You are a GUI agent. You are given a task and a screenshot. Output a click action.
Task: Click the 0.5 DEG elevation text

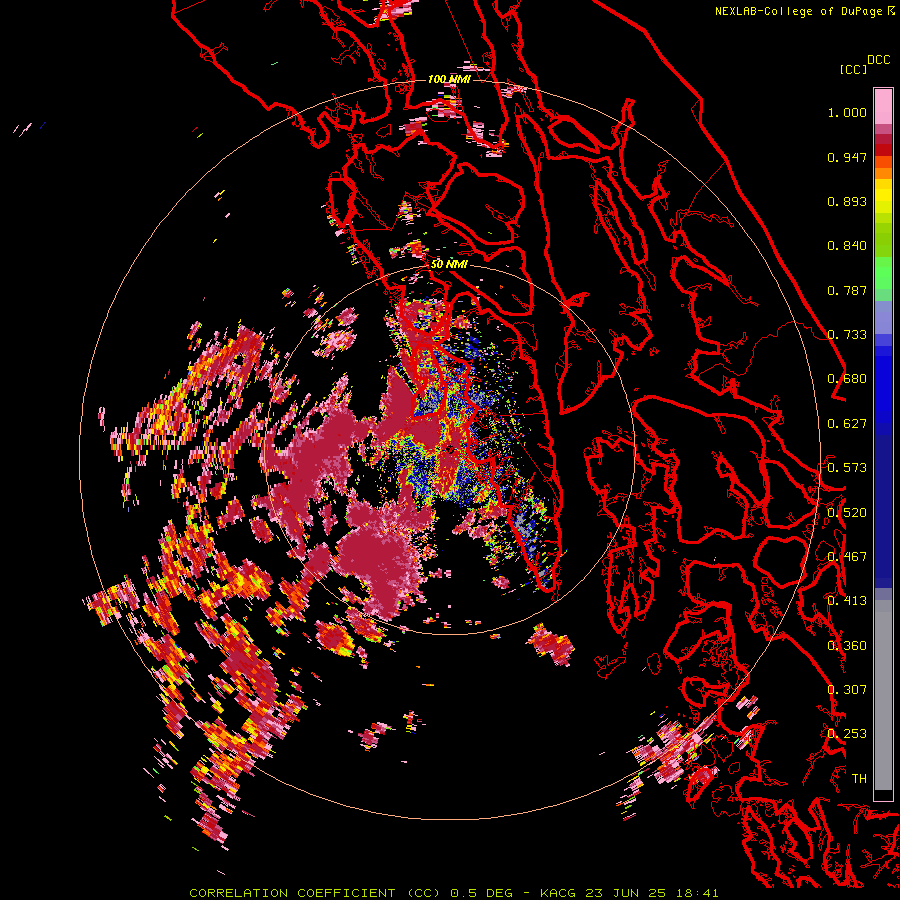coord(482,893)
